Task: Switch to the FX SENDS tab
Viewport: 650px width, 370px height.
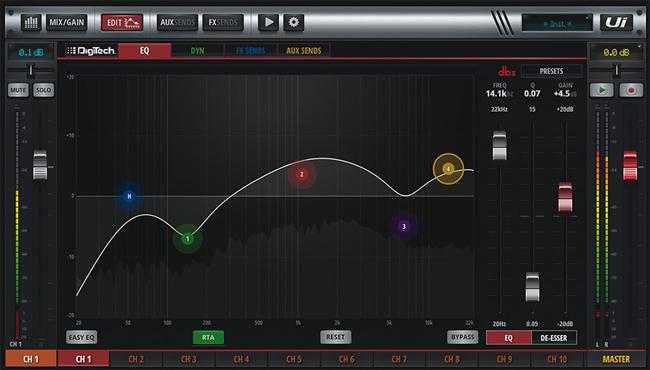Action: click(250, 51)
